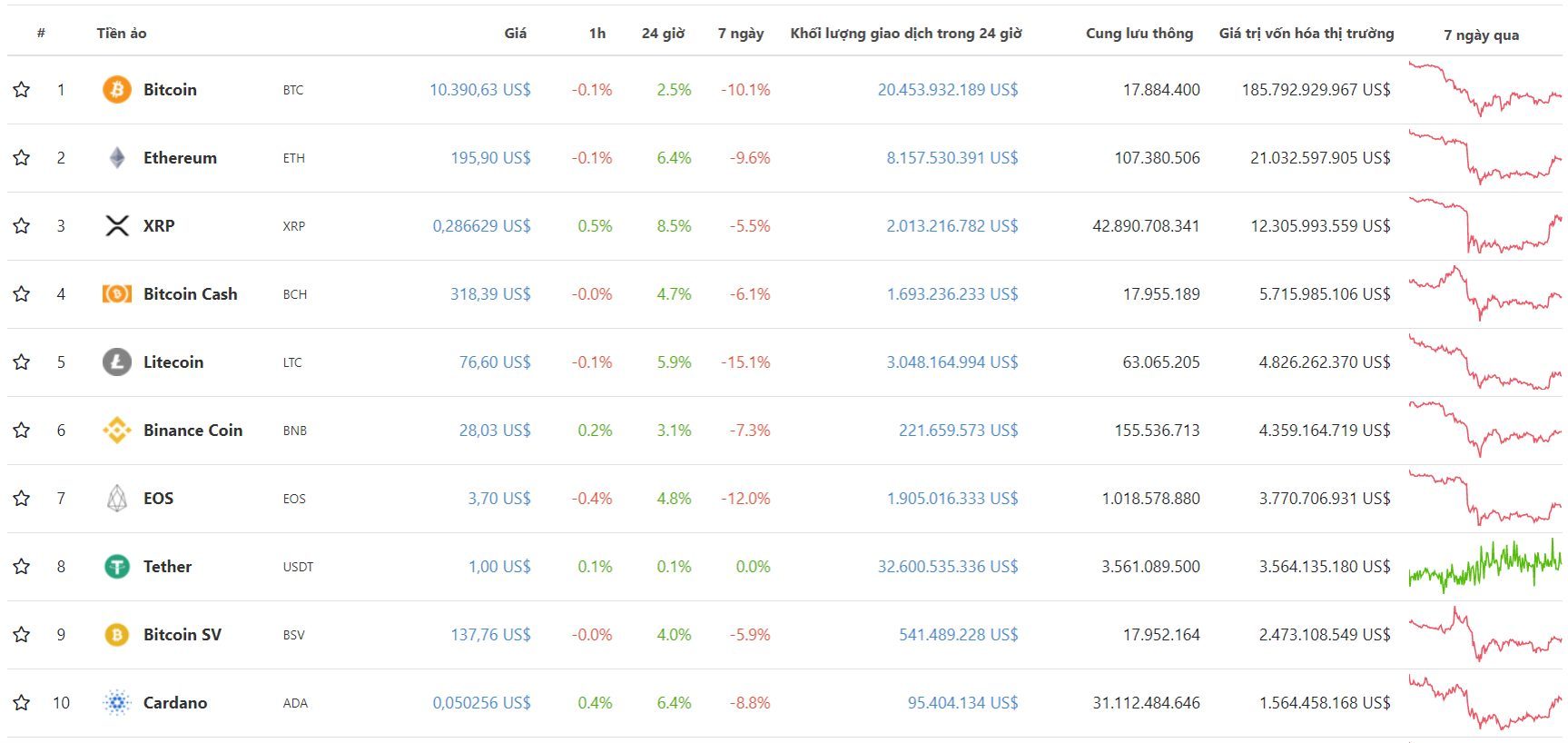The width and height of the screenshot is (1568, 743).
Task: Toggle favorite star for Bitcoin
Action: 22,89
